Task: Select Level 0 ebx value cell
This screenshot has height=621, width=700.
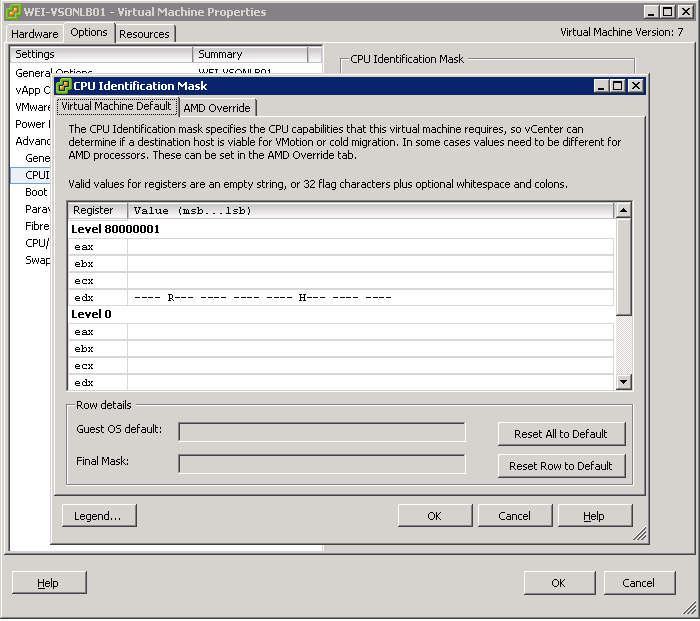Action: [370, 349]
